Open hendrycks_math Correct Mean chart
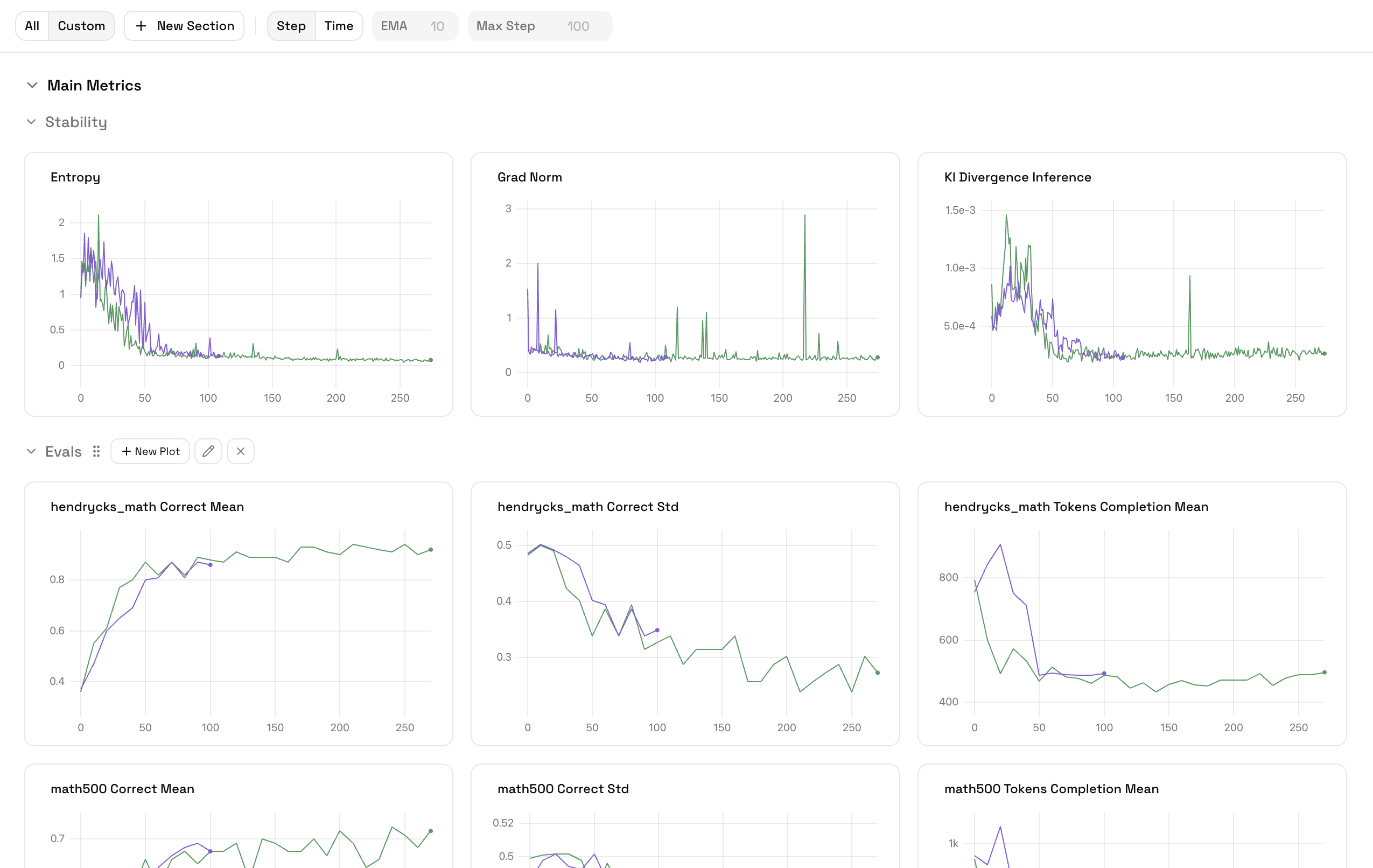The width and height of the screenshot is (1373, 868). coord(239,614)
